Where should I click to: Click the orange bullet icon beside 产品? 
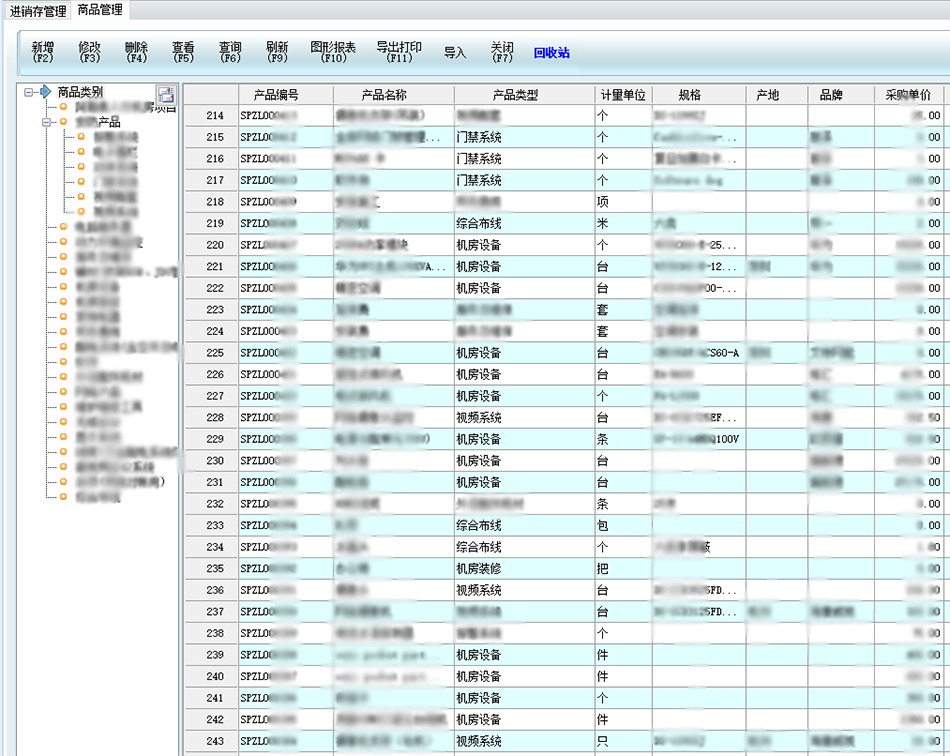pos(63,122)
